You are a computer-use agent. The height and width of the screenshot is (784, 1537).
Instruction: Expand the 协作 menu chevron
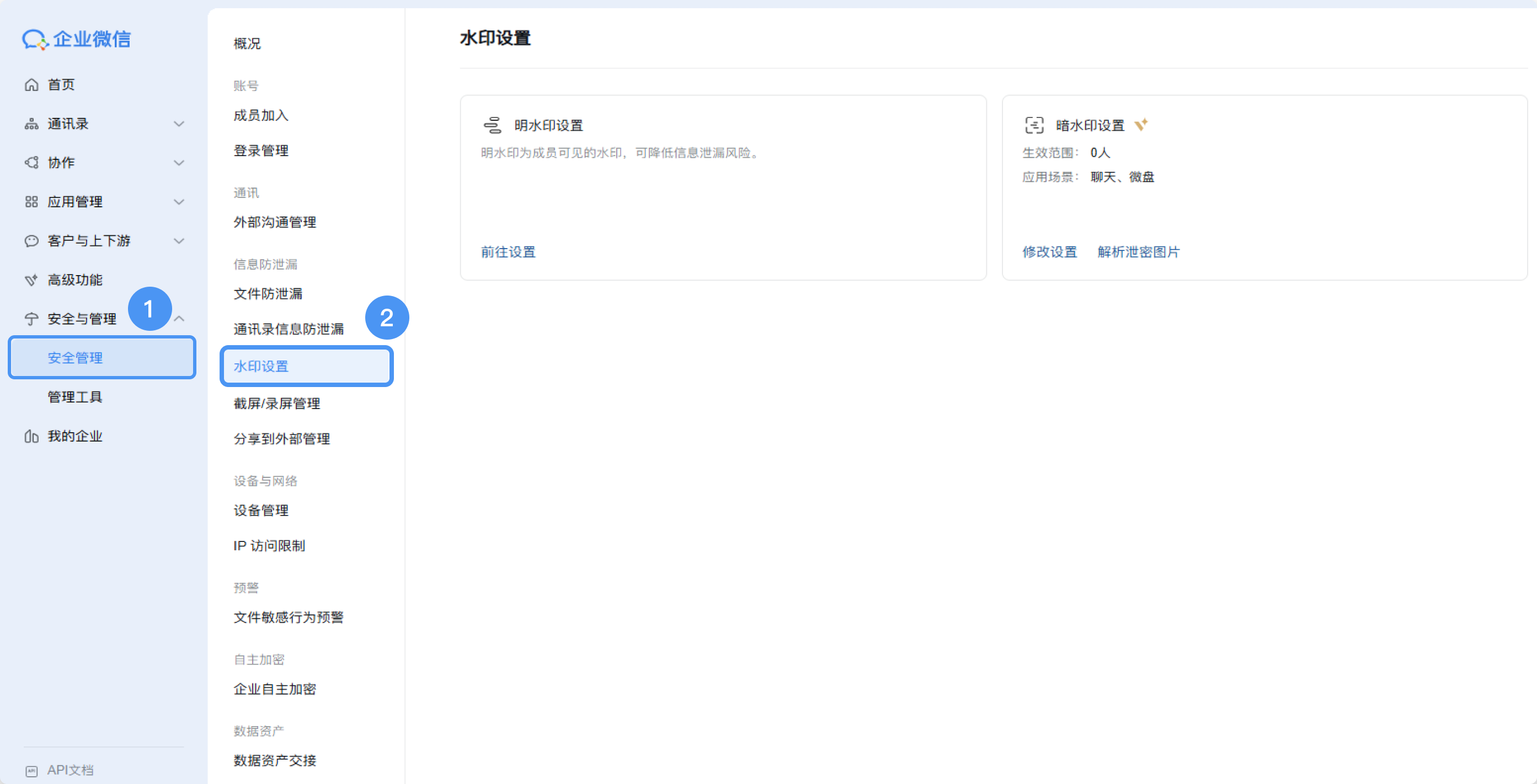[178, 163]
